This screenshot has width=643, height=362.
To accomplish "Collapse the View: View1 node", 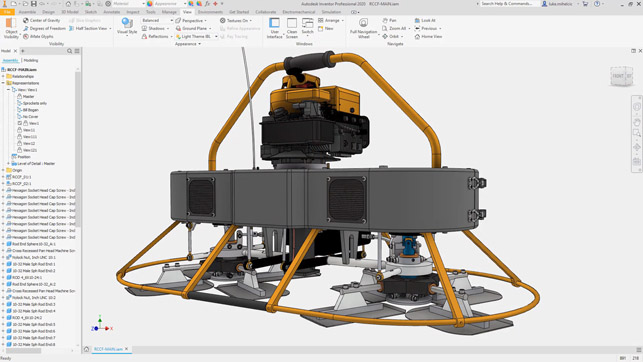I will pyautogui.click(x=8, y=89).
